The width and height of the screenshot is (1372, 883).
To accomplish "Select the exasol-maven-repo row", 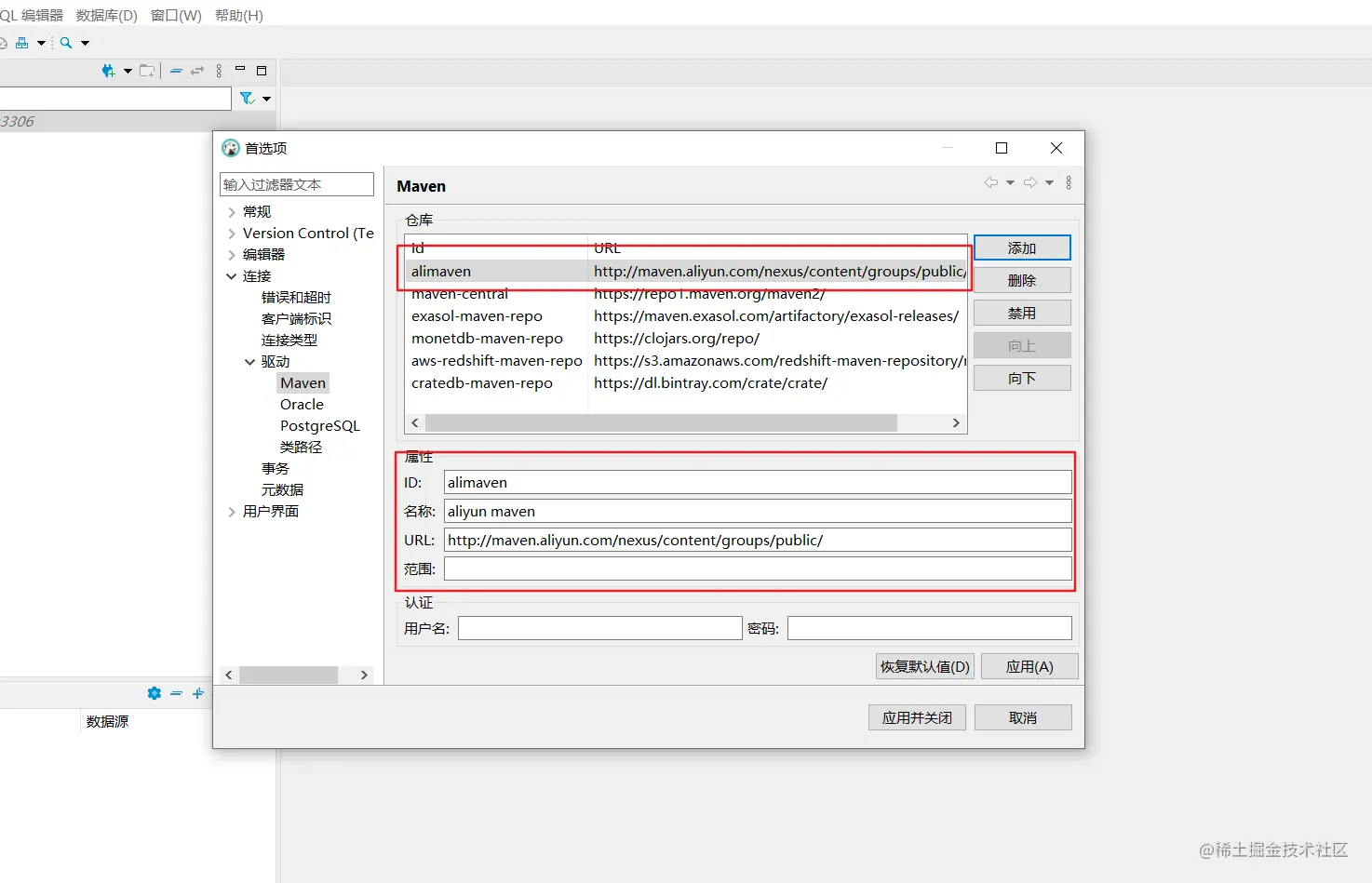I will tap(686, 316).
